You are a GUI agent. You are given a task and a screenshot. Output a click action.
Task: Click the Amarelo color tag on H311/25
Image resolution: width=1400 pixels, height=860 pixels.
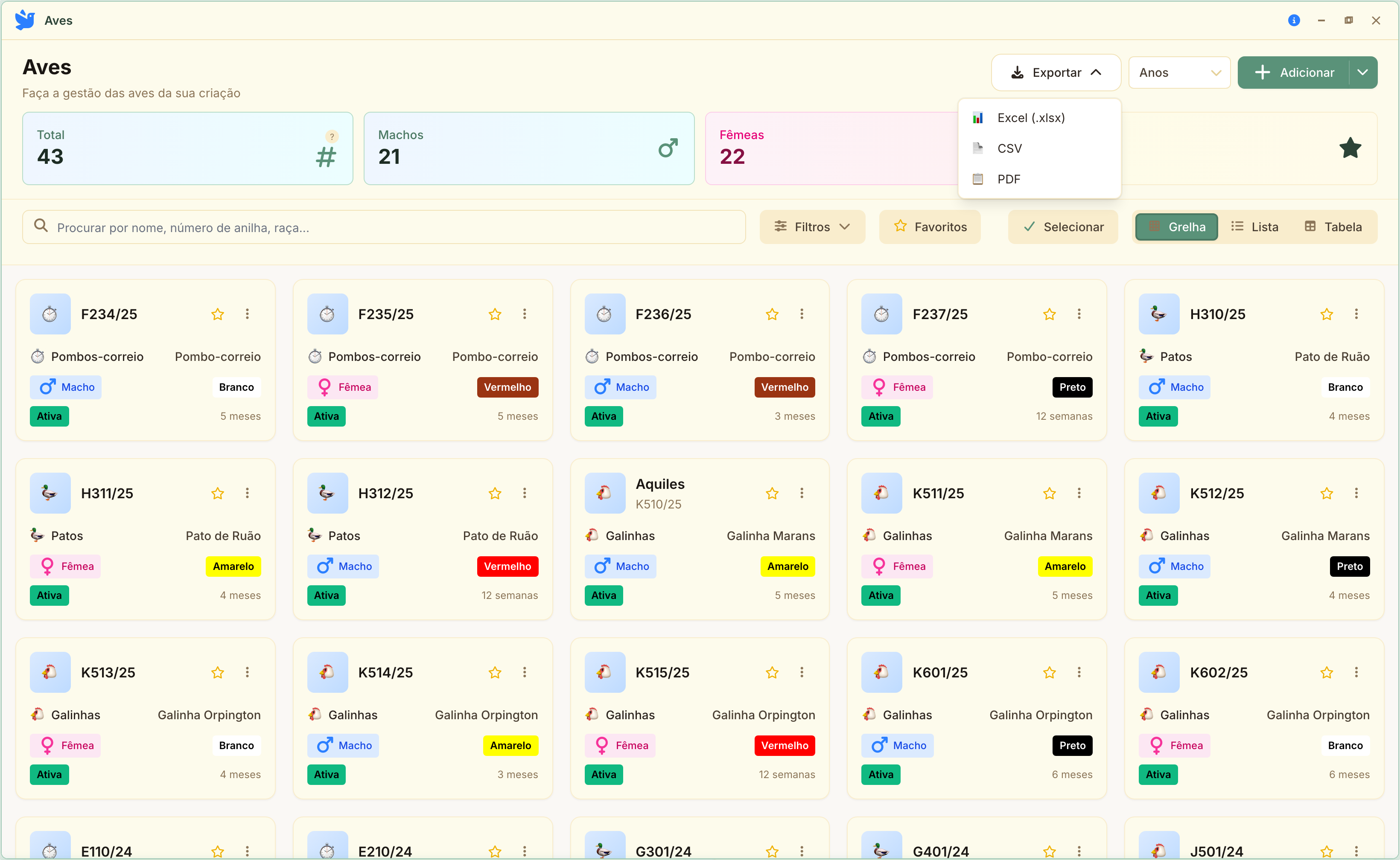point(233,567)
